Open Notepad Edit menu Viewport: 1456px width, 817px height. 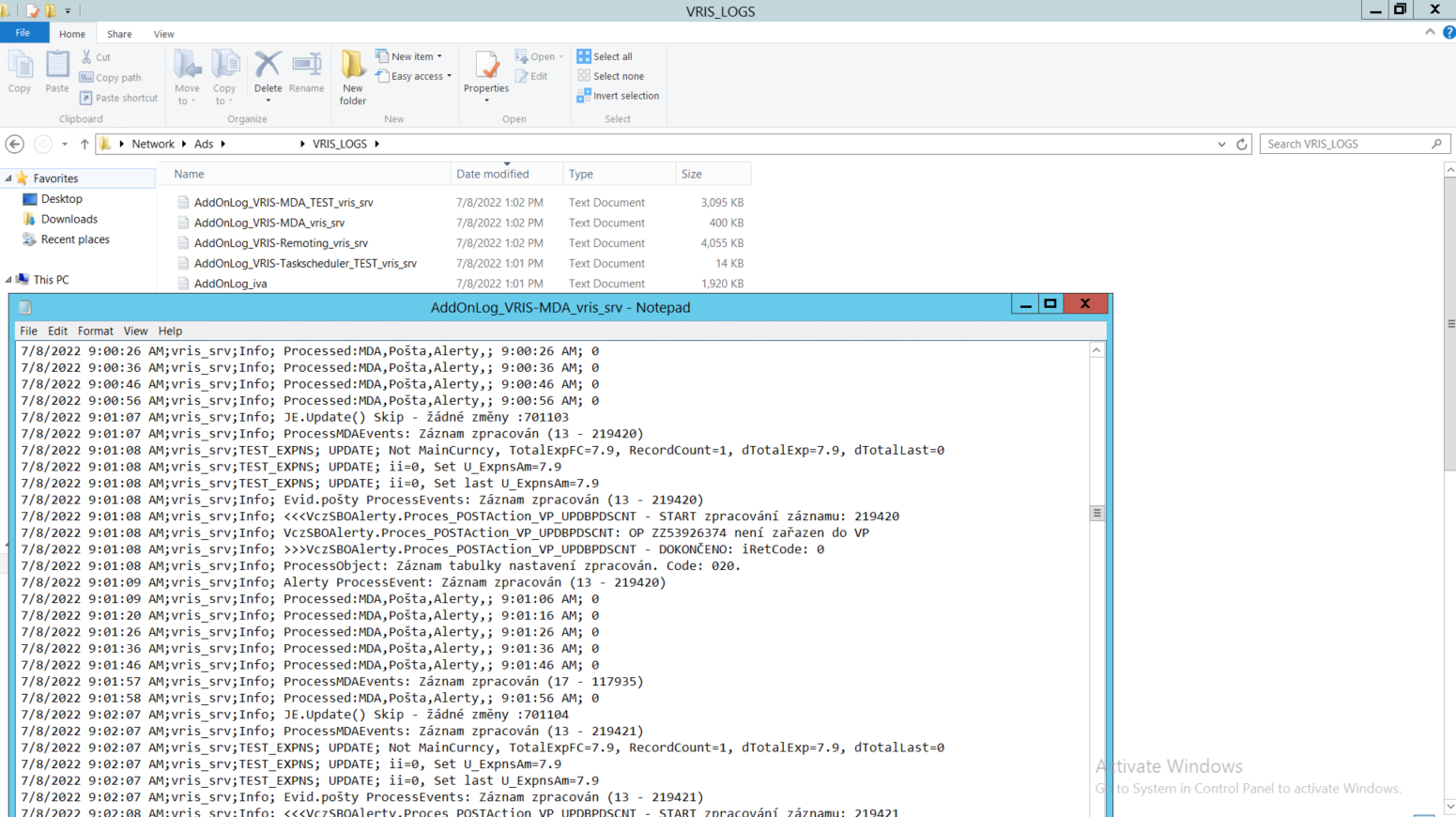(x=57, y=331)
